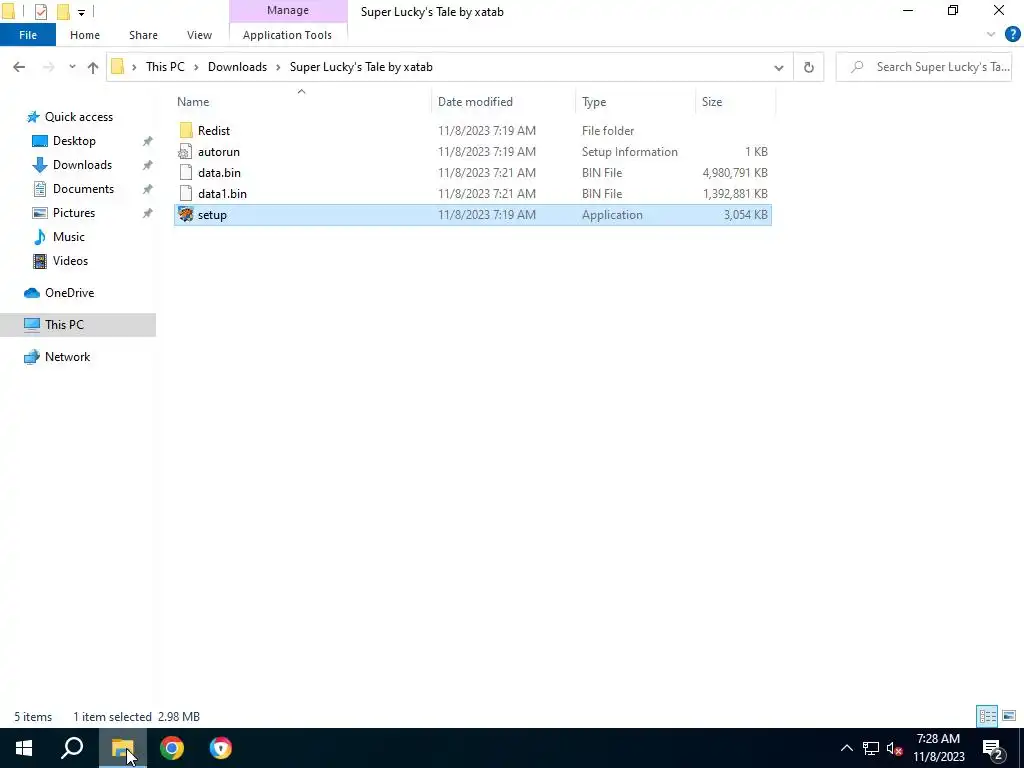
Task: Open Pictures in navigation pane
Action: 74,213
